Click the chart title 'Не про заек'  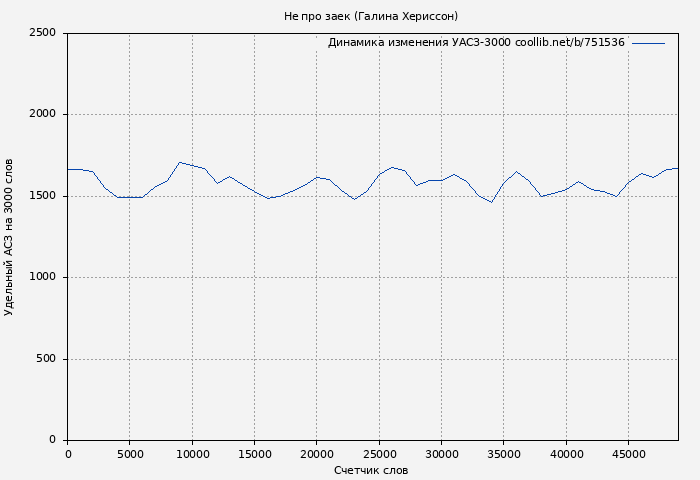371,16
